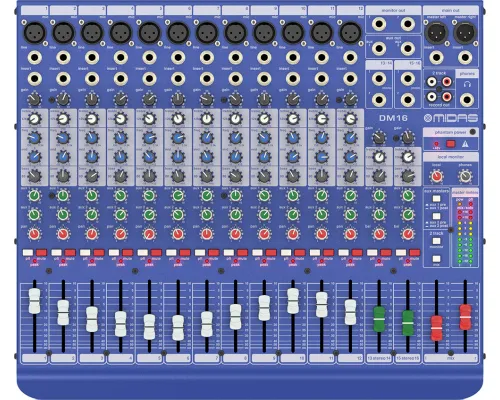The image size is (500, 400).
Task: Click the stereo 13-14 left input jack
Action: pyautogui.click(x=379, y=79)
